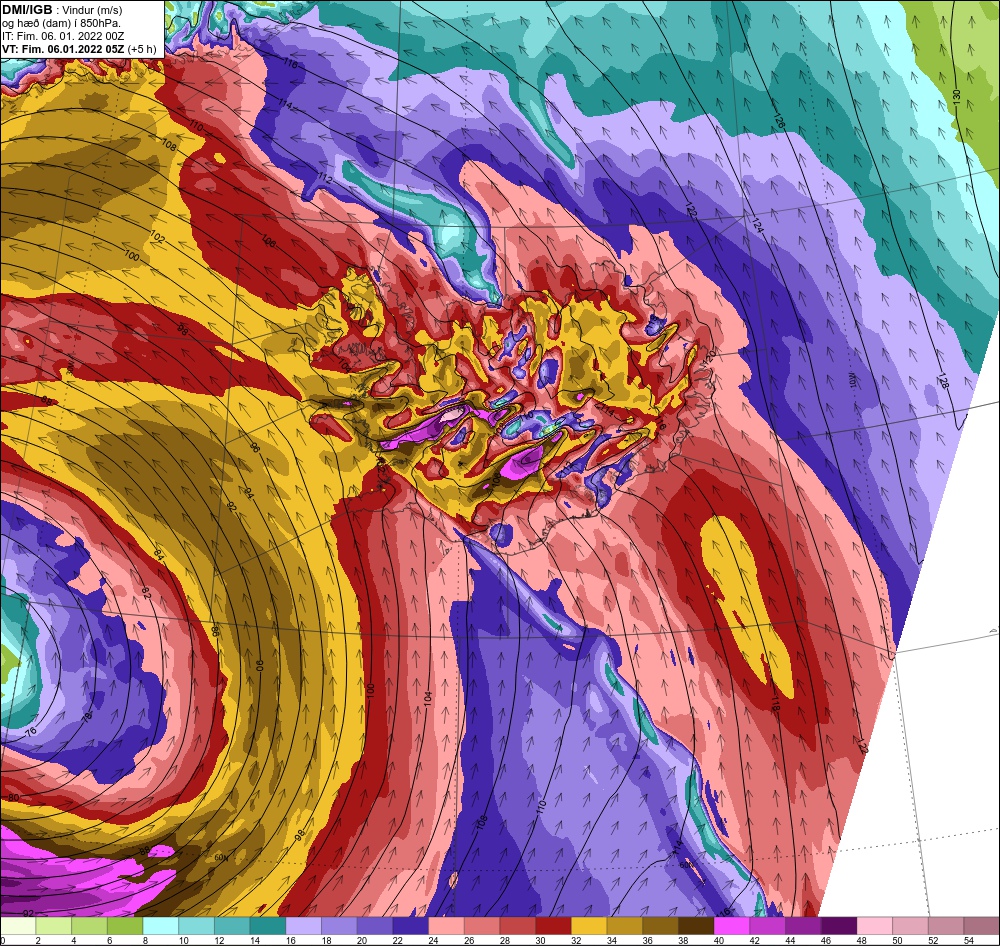
Task: Click the '76' height contour label
Action: click(31, 731)
